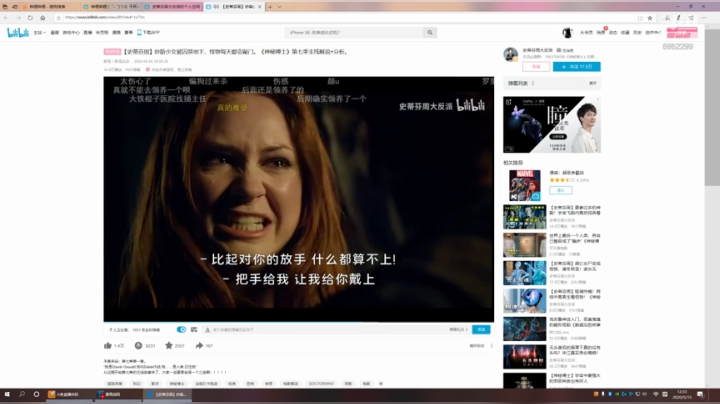Click the browser address bar

[x=349, y=18]
